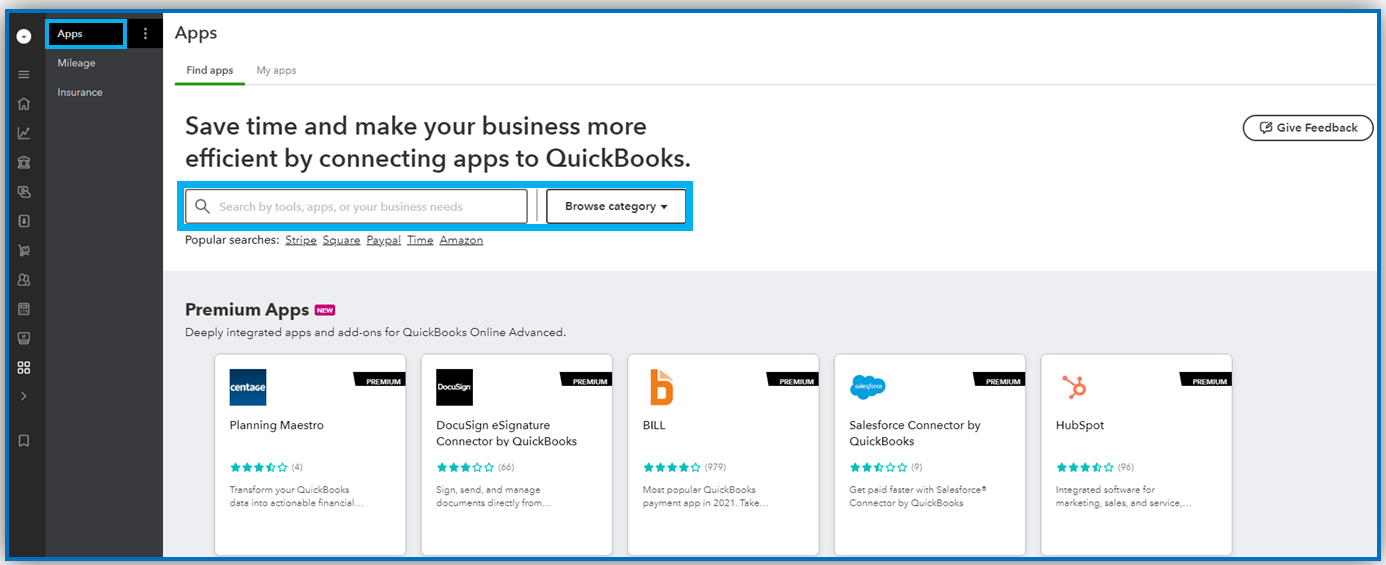Select Apps in the side menu
The height and width of the screenshot is (565, 1386).
click(86, 34)
